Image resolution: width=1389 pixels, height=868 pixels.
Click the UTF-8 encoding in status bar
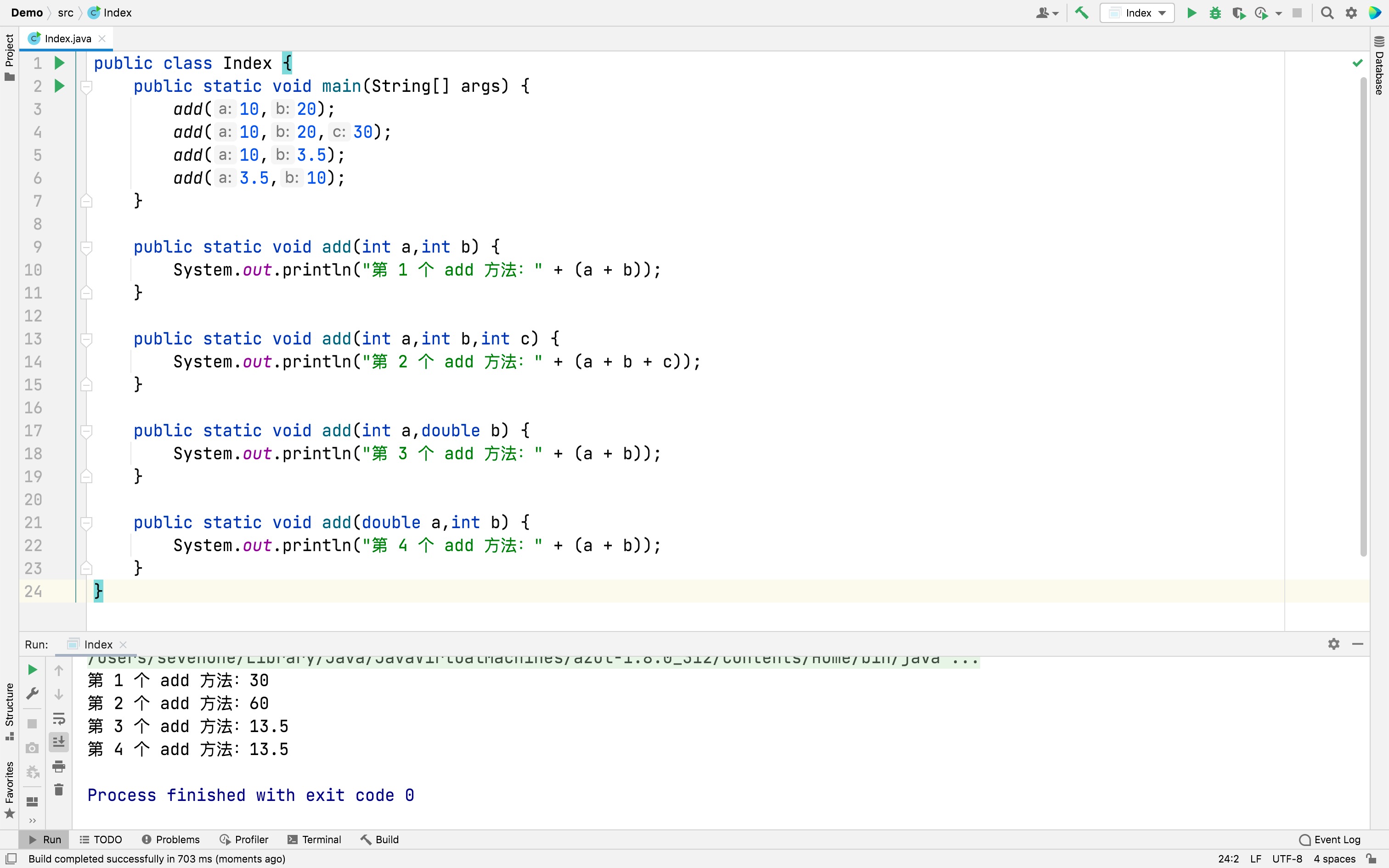(x=1287, y=859)
